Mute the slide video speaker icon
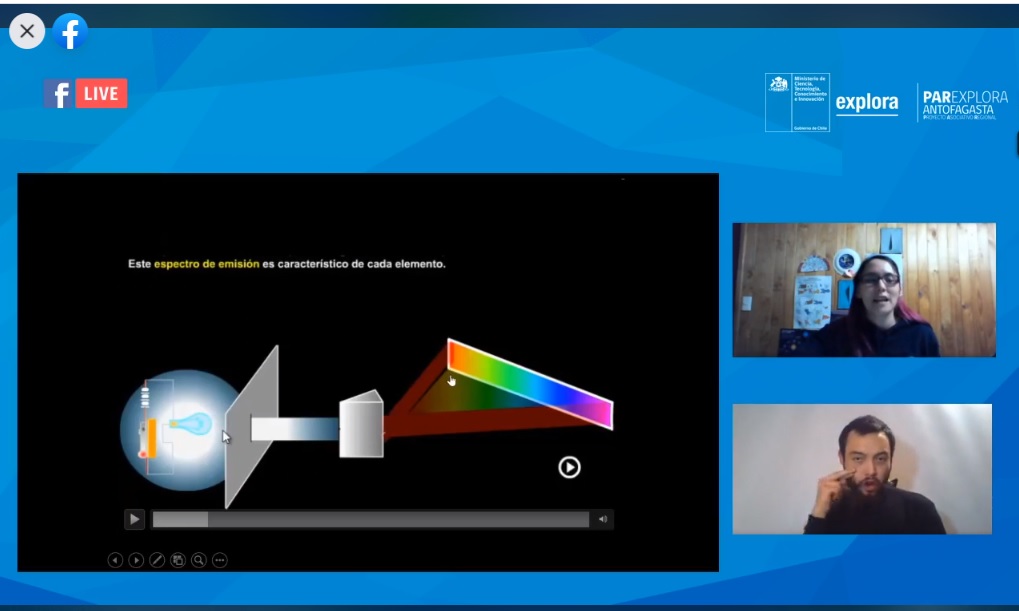 (603, 519)
